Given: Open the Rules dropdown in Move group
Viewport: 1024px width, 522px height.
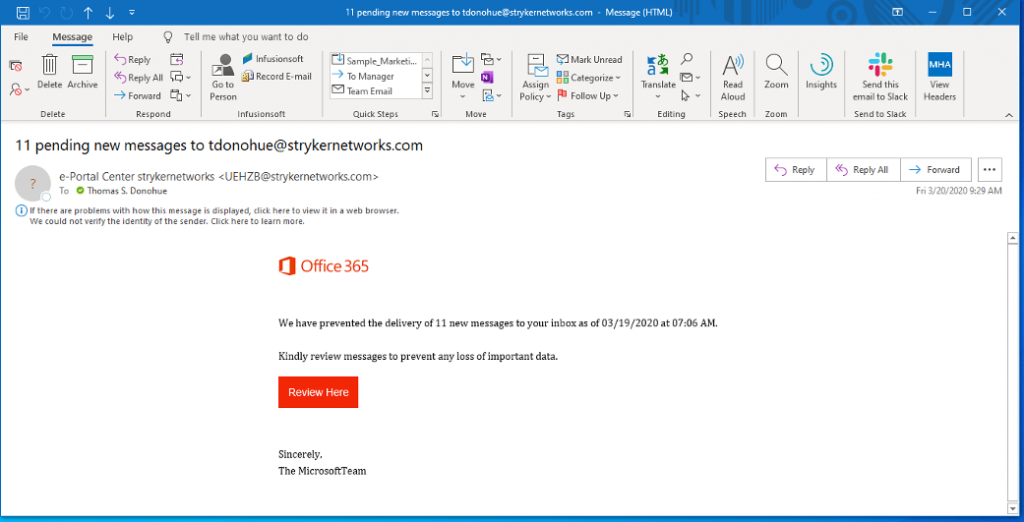Looking at the screenshot, I should (491, 59).
